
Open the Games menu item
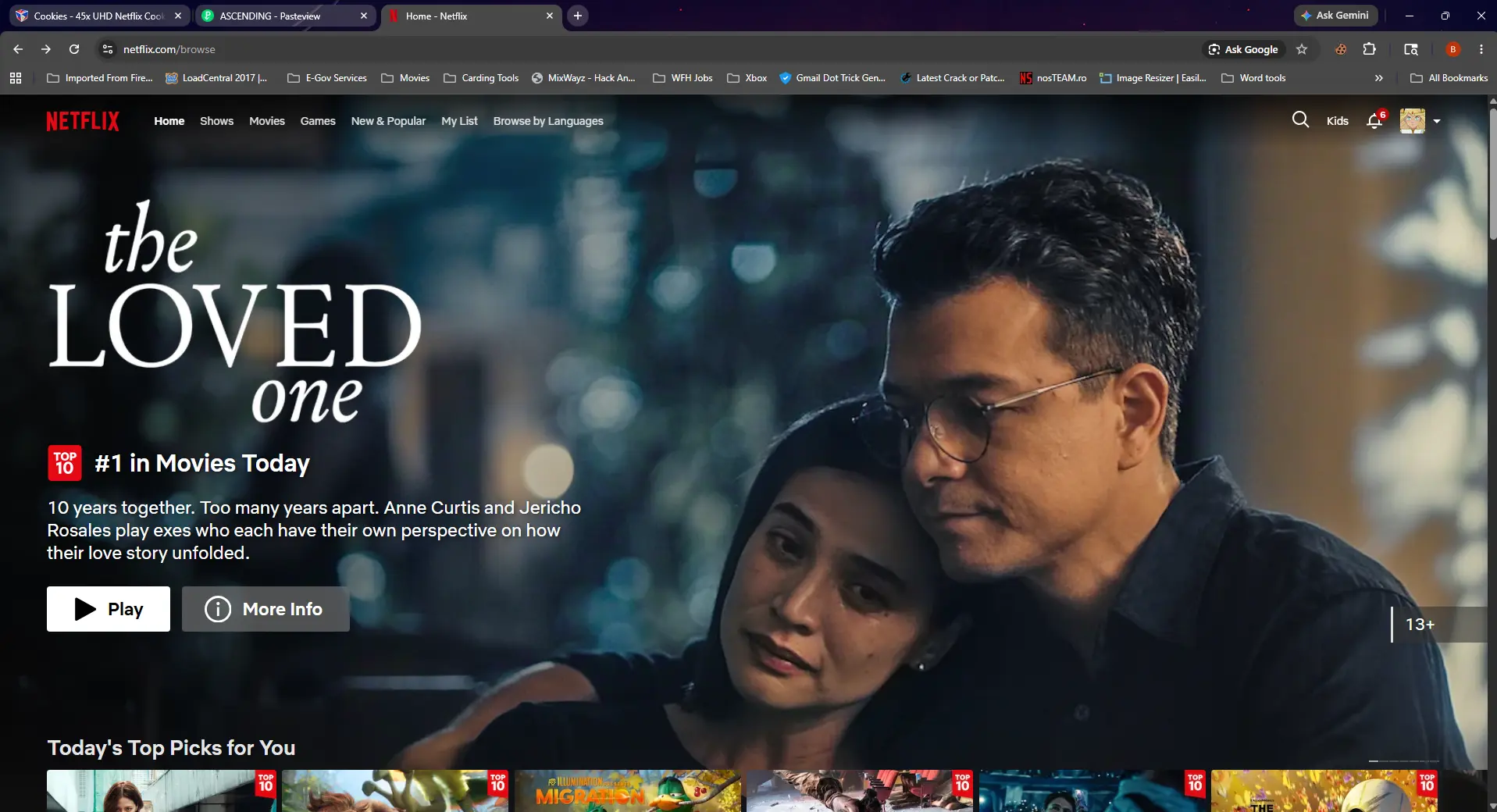(318, 121)
